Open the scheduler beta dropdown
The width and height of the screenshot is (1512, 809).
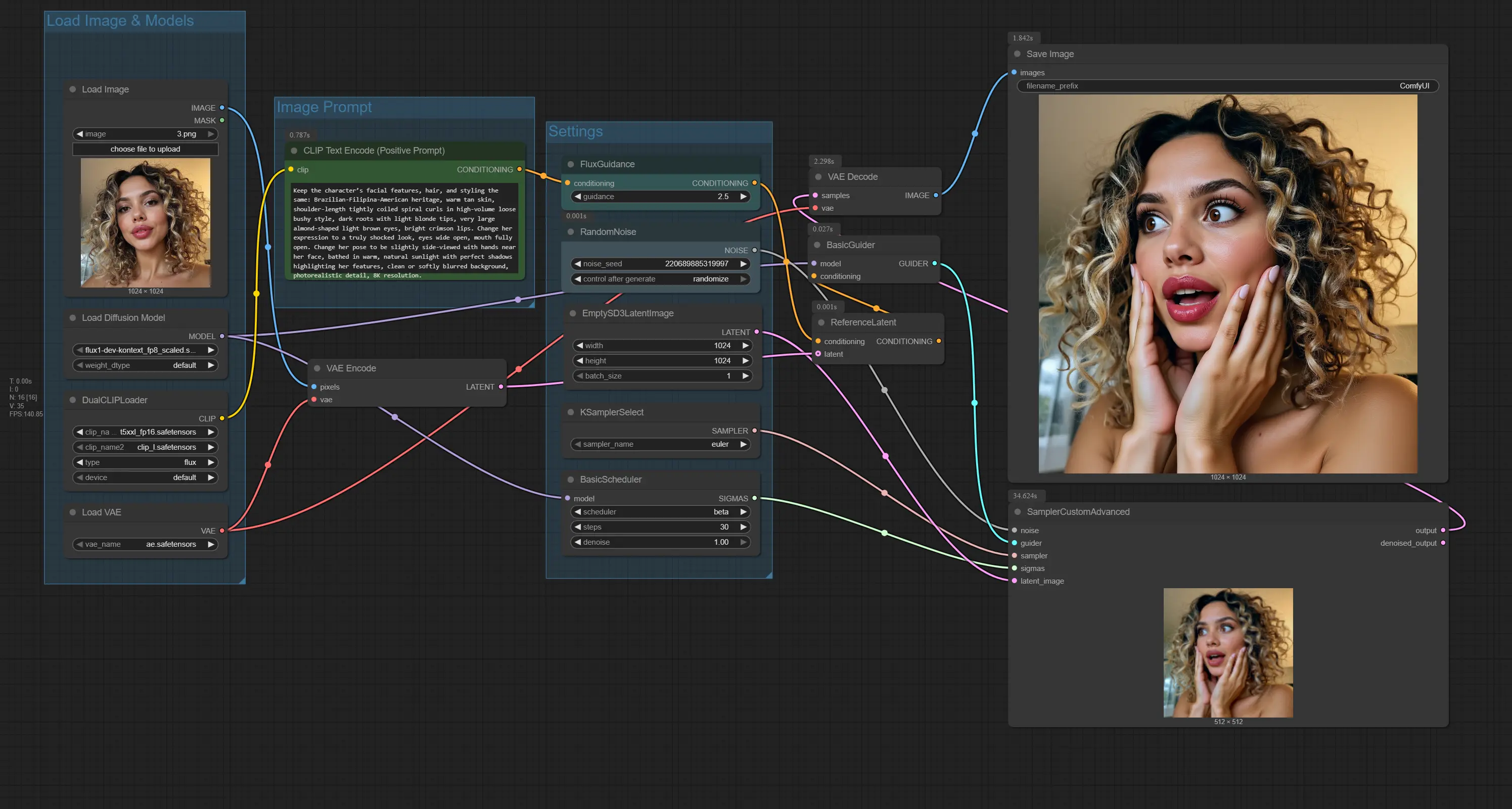point(660,511)
